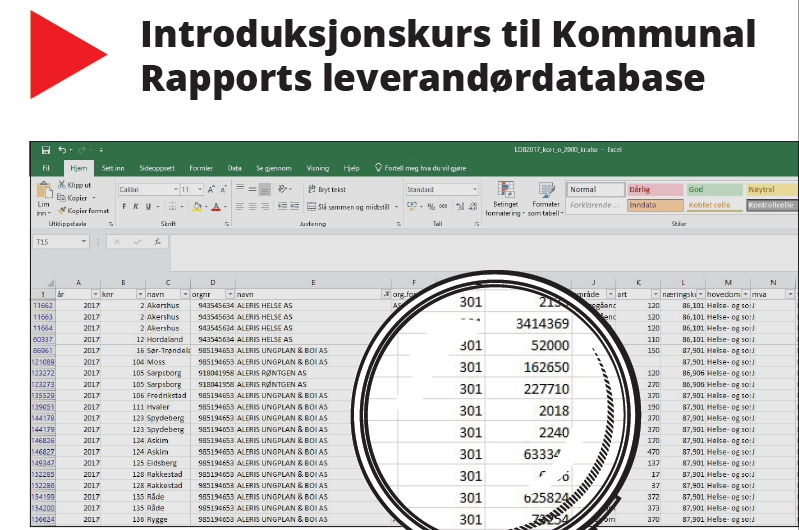This screenshot has width=799, height=530.
Task: Open Formater som tabell menu
Action: click(546, 199)
